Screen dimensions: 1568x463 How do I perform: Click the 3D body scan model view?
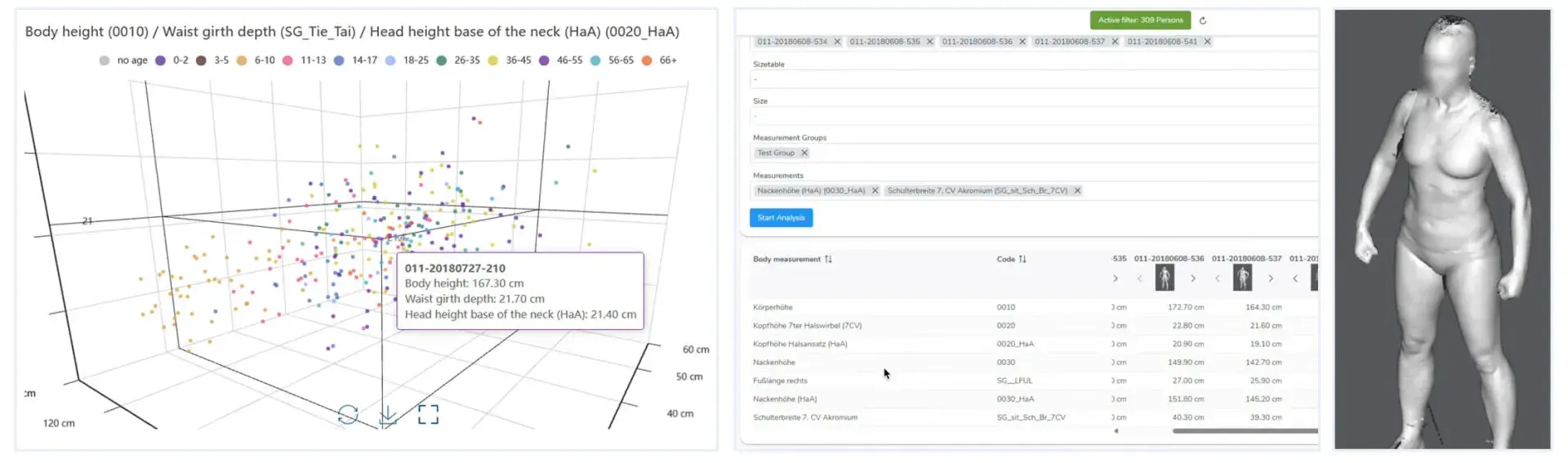1442,229
